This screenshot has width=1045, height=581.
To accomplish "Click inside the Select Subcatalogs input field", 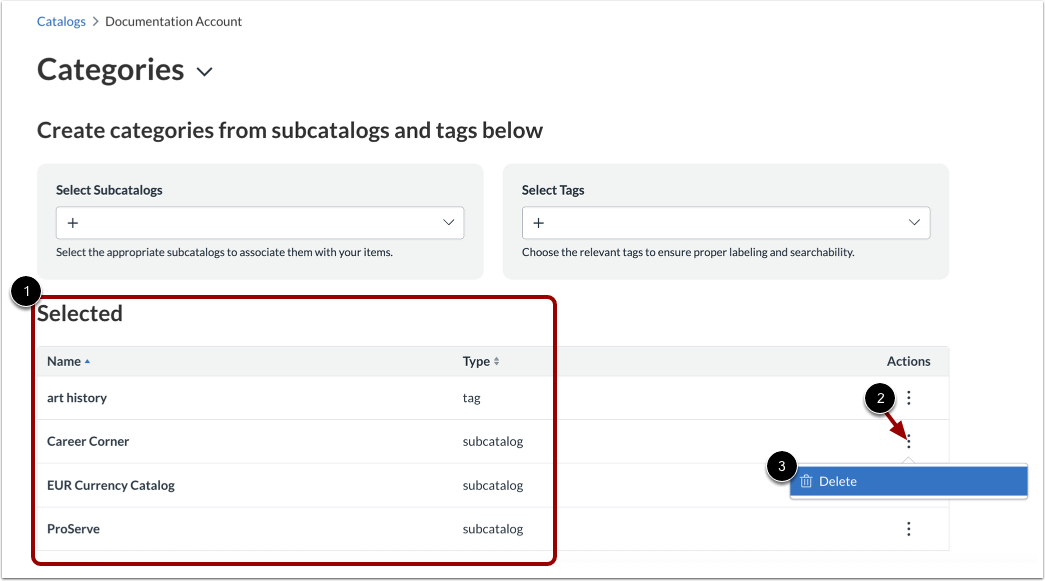I will [250, 222].
